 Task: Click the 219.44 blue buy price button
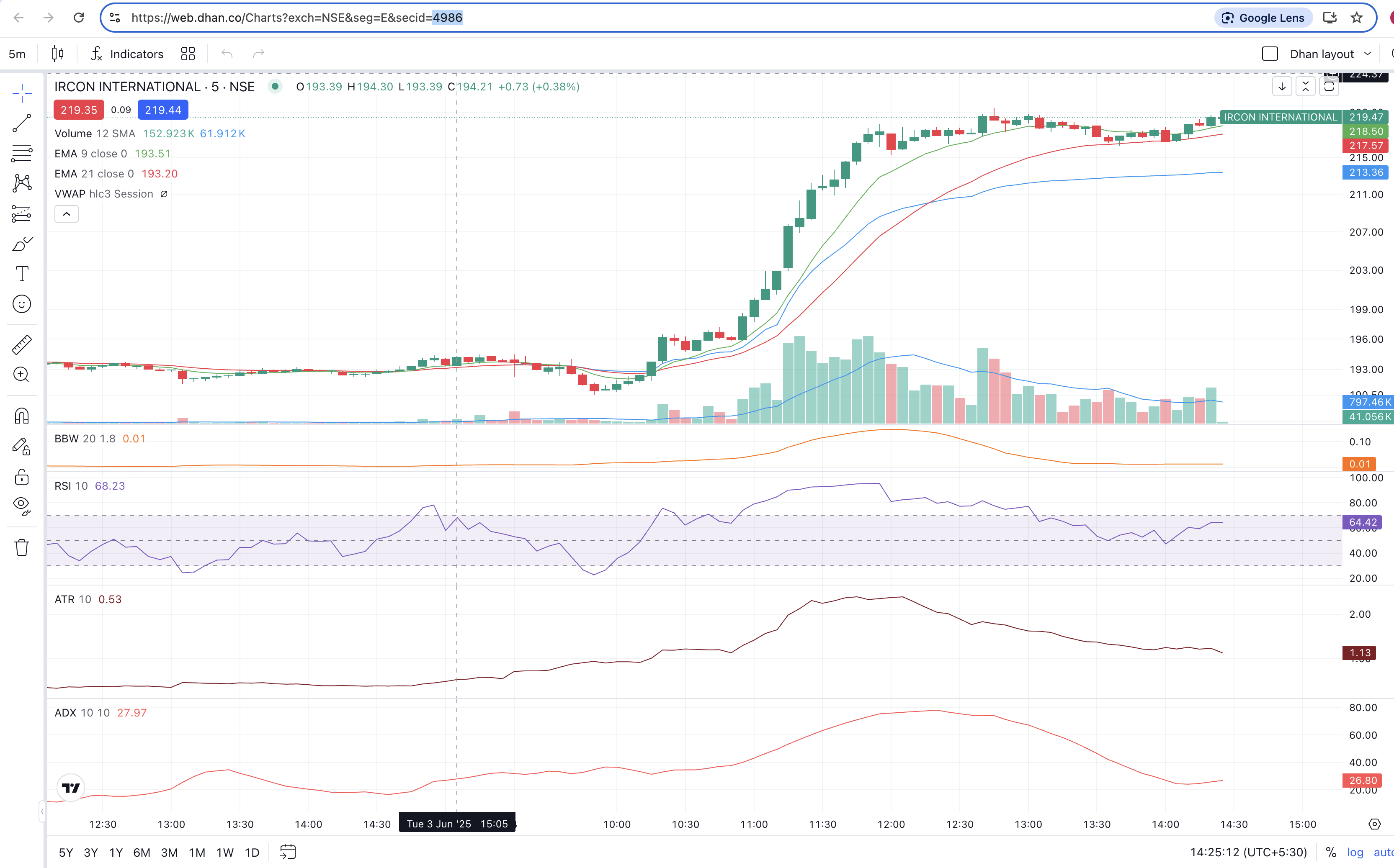pyautogui.click(x=163, y=110)
